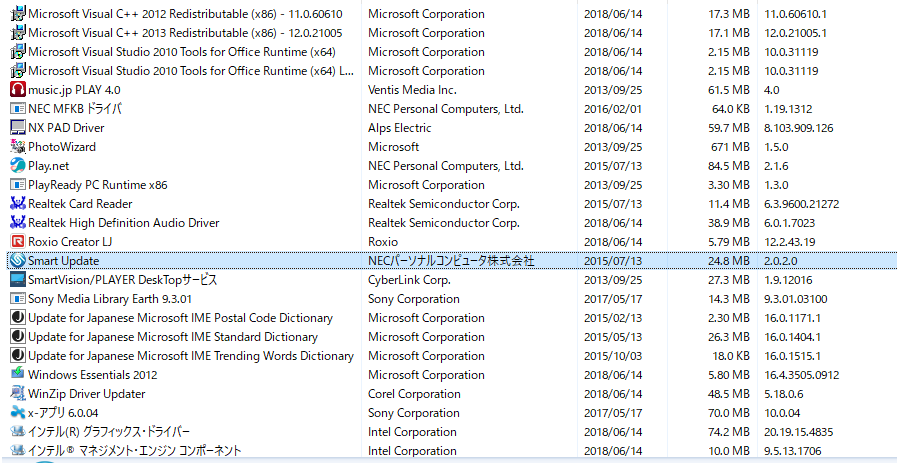Click the SmartVision/PLAYER DeskTopサービス icon

[18, 280]
